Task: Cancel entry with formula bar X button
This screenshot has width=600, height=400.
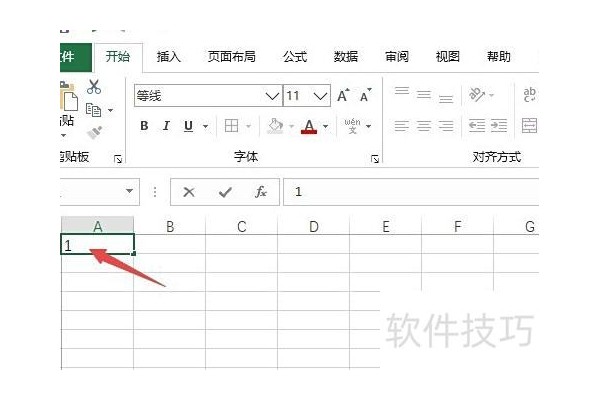Action: click(x=189, y=192)
